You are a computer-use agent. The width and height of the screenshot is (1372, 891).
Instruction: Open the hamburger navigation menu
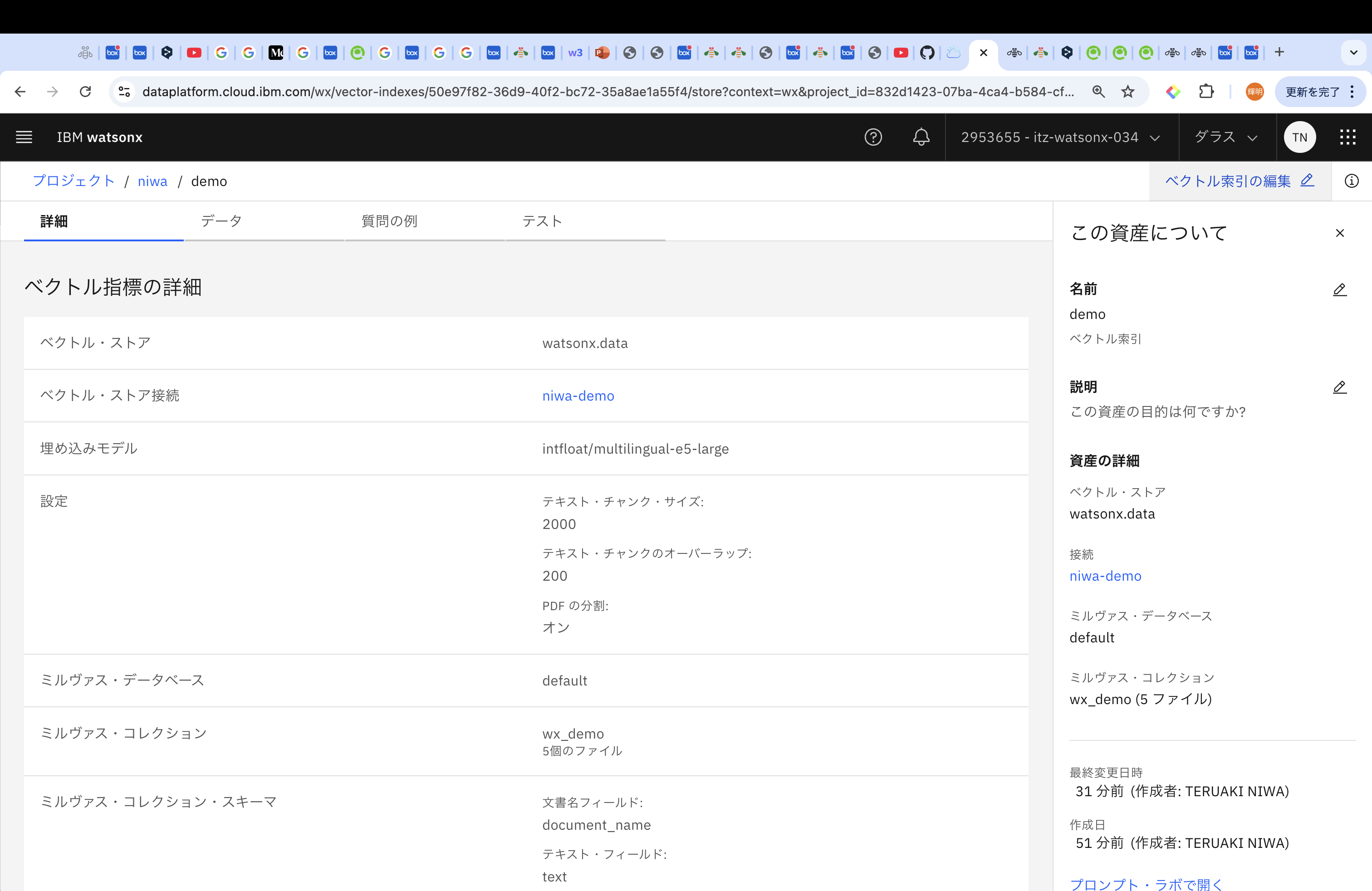click(24, 137)
